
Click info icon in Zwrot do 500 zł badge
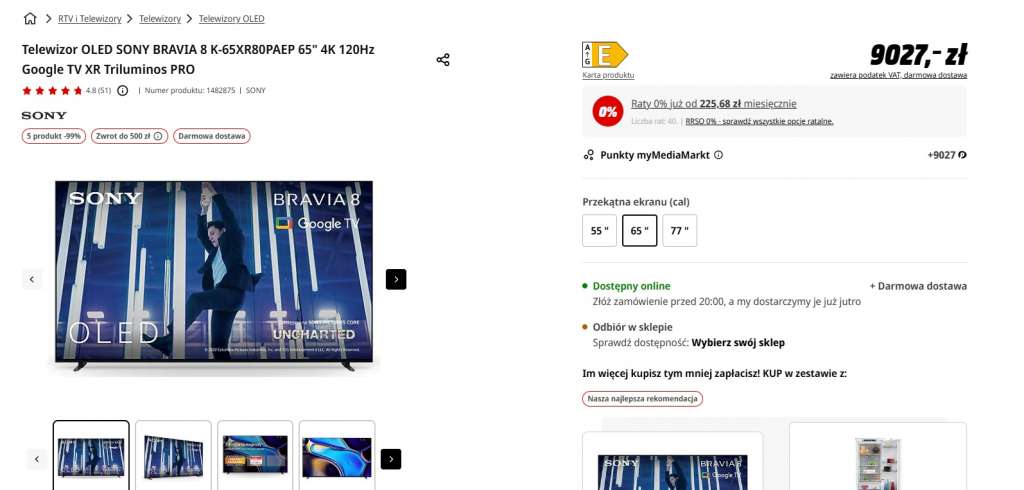click(x=157, y=137)
